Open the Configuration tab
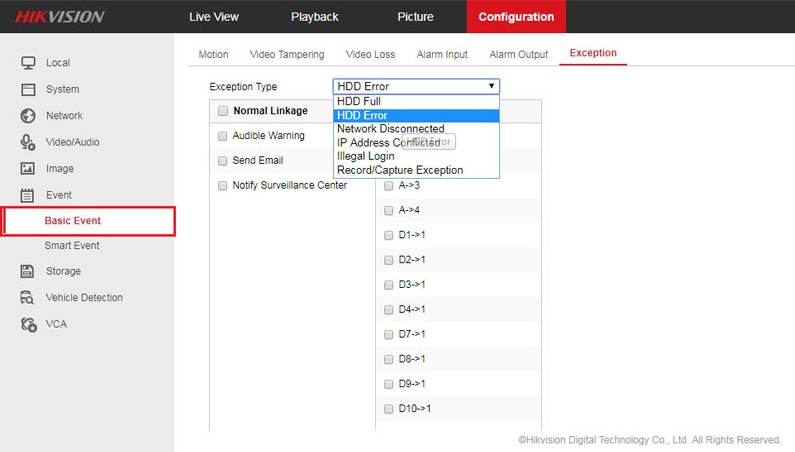This screenshot has width=795, height=452. pyautogui.click(x=516, y=17)
